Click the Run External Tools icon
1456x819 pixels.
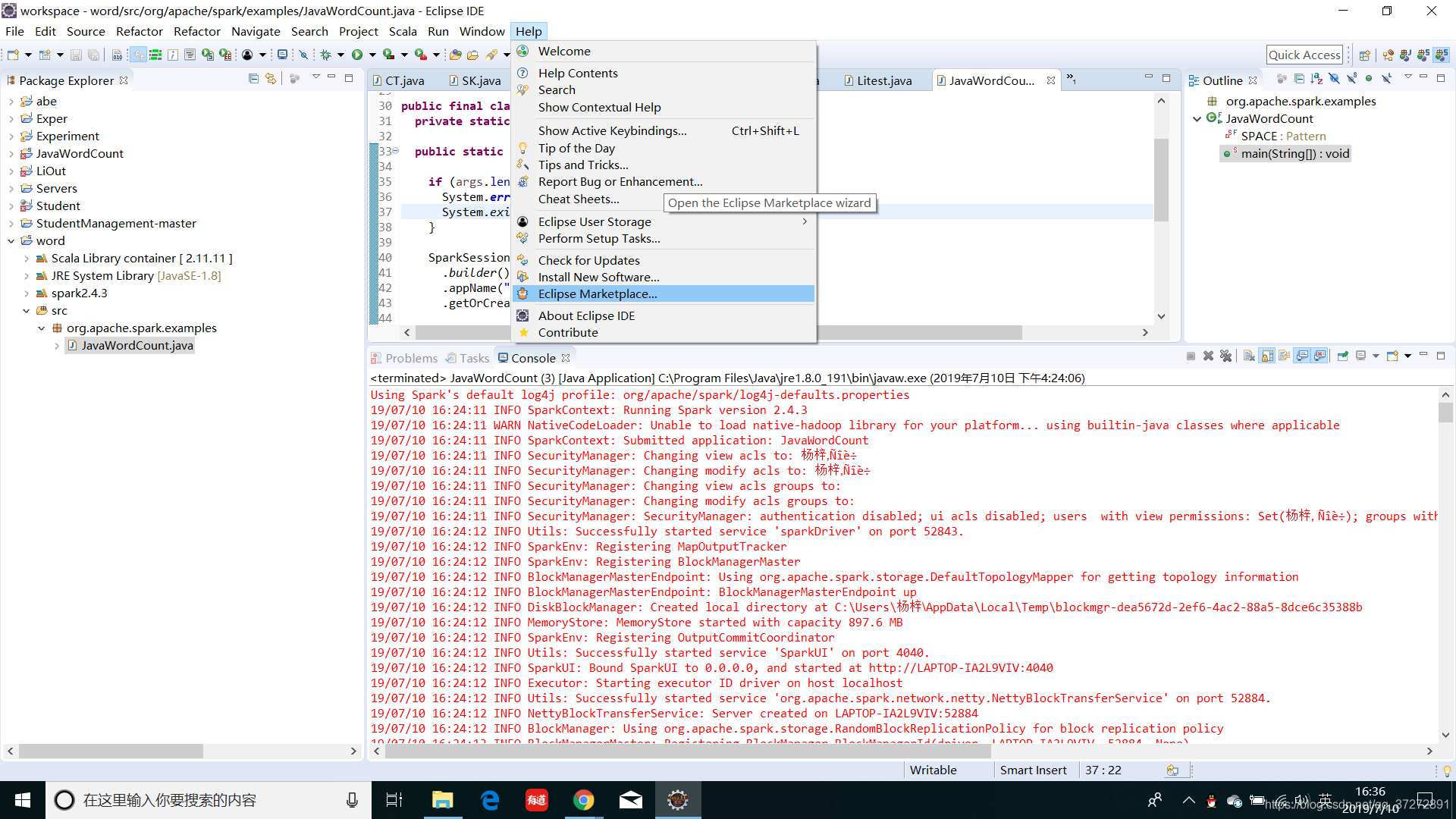pyautogui.click(x=420, y=55)
